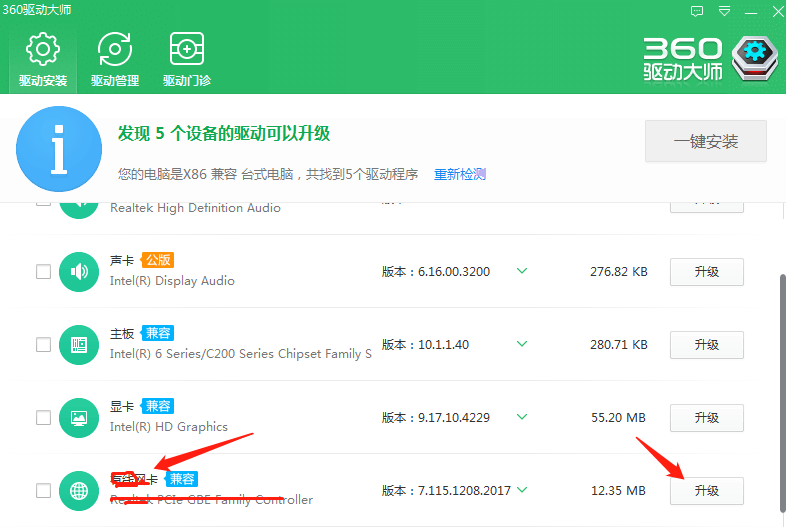Check the Intel(R) HD Graphics checkbox
Viewport: 786px width, 527px height.
click(44, 418)
